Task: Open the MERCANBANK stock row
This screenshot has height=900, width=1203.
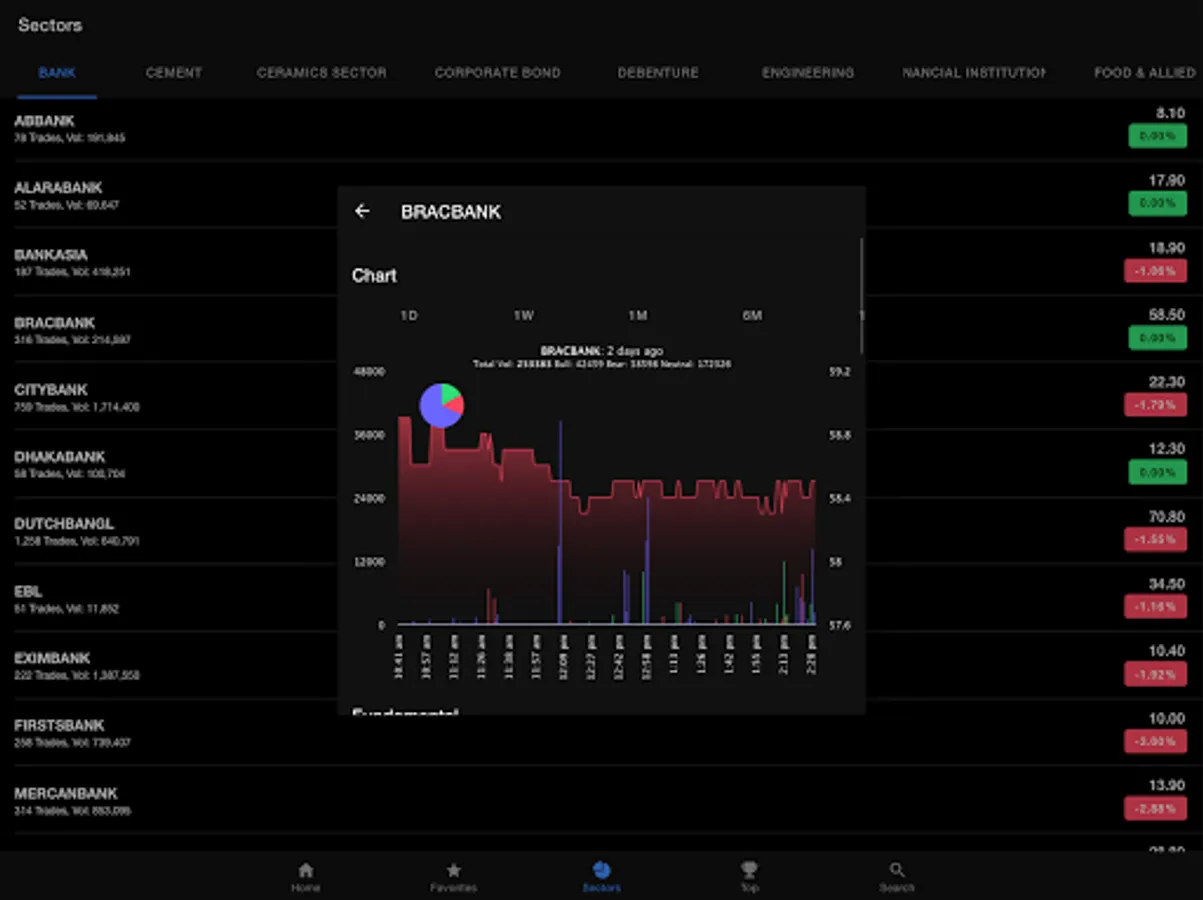Action: pos(601,800)
